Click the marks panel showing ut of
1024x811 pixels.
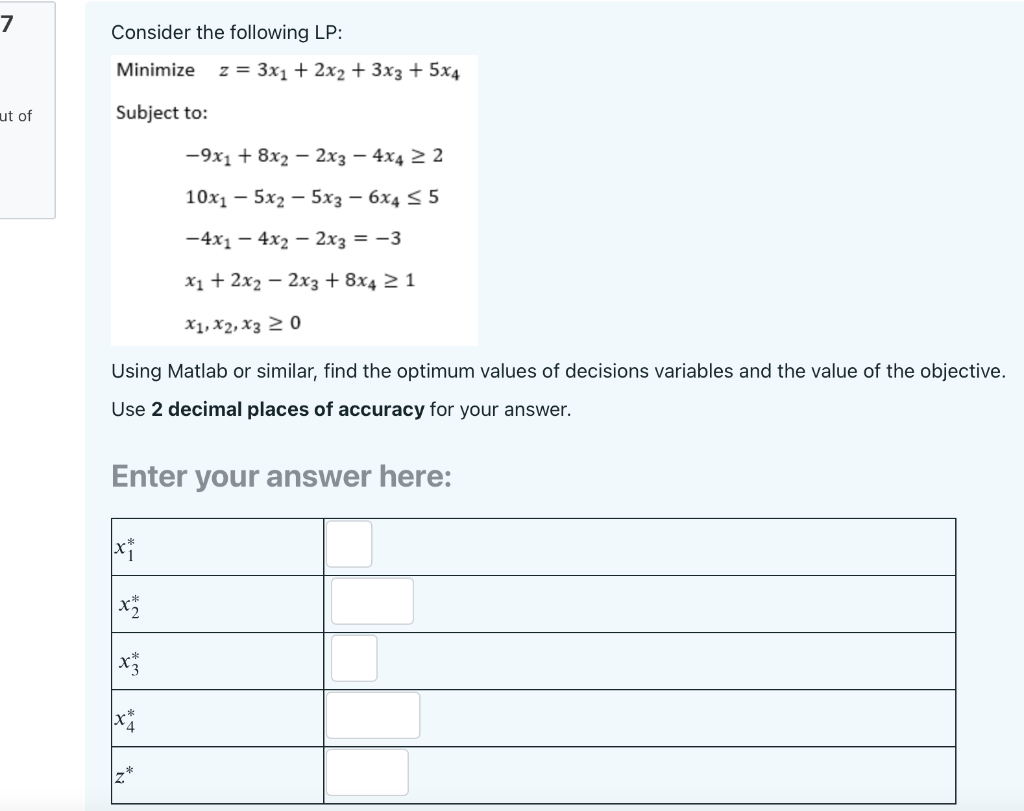click(17, 116)
